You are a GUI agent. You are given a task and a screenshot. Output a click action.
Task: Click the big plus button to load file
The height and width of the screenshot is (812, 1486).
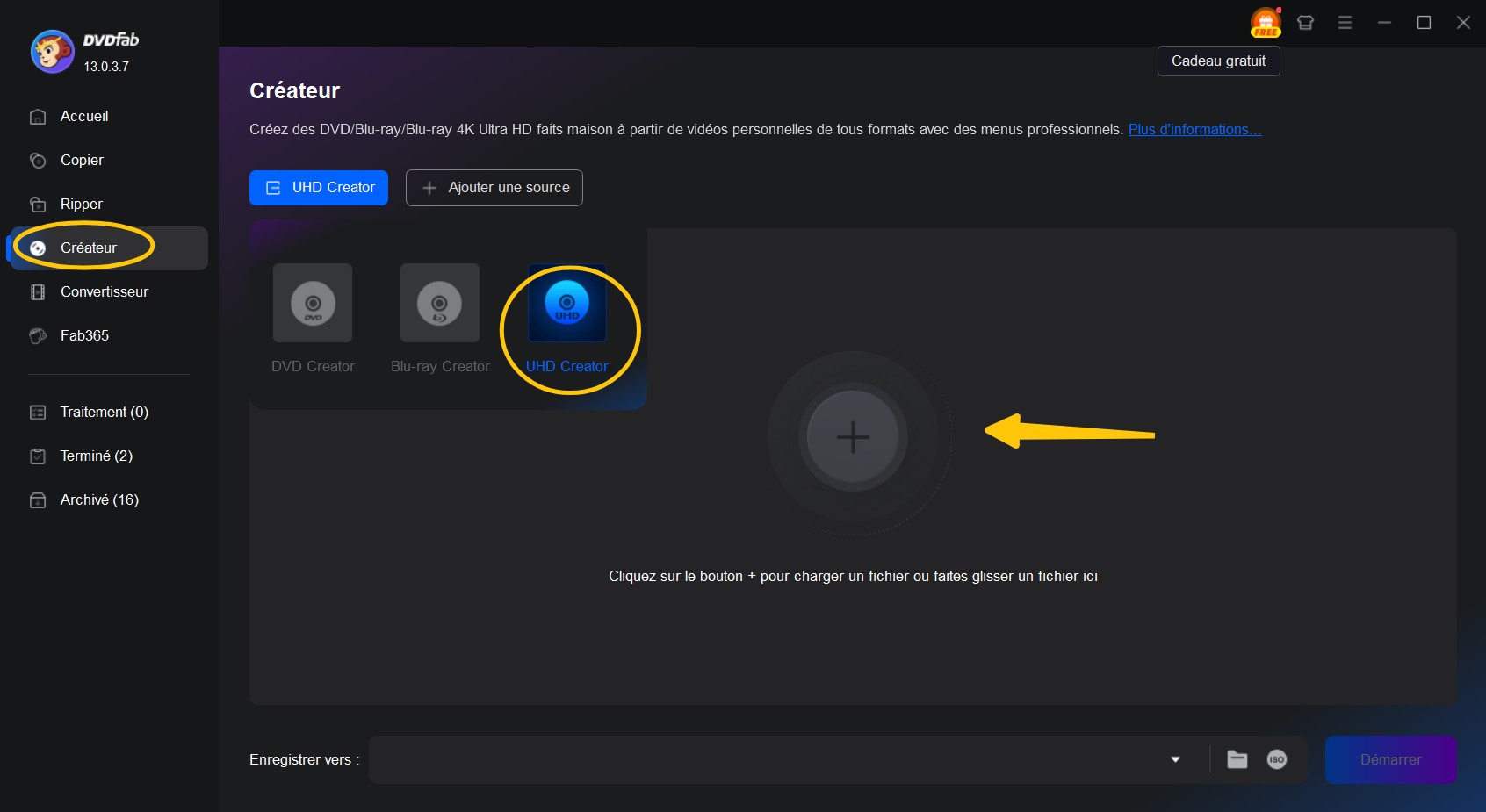pyautogui.click(x=853, y=436)
